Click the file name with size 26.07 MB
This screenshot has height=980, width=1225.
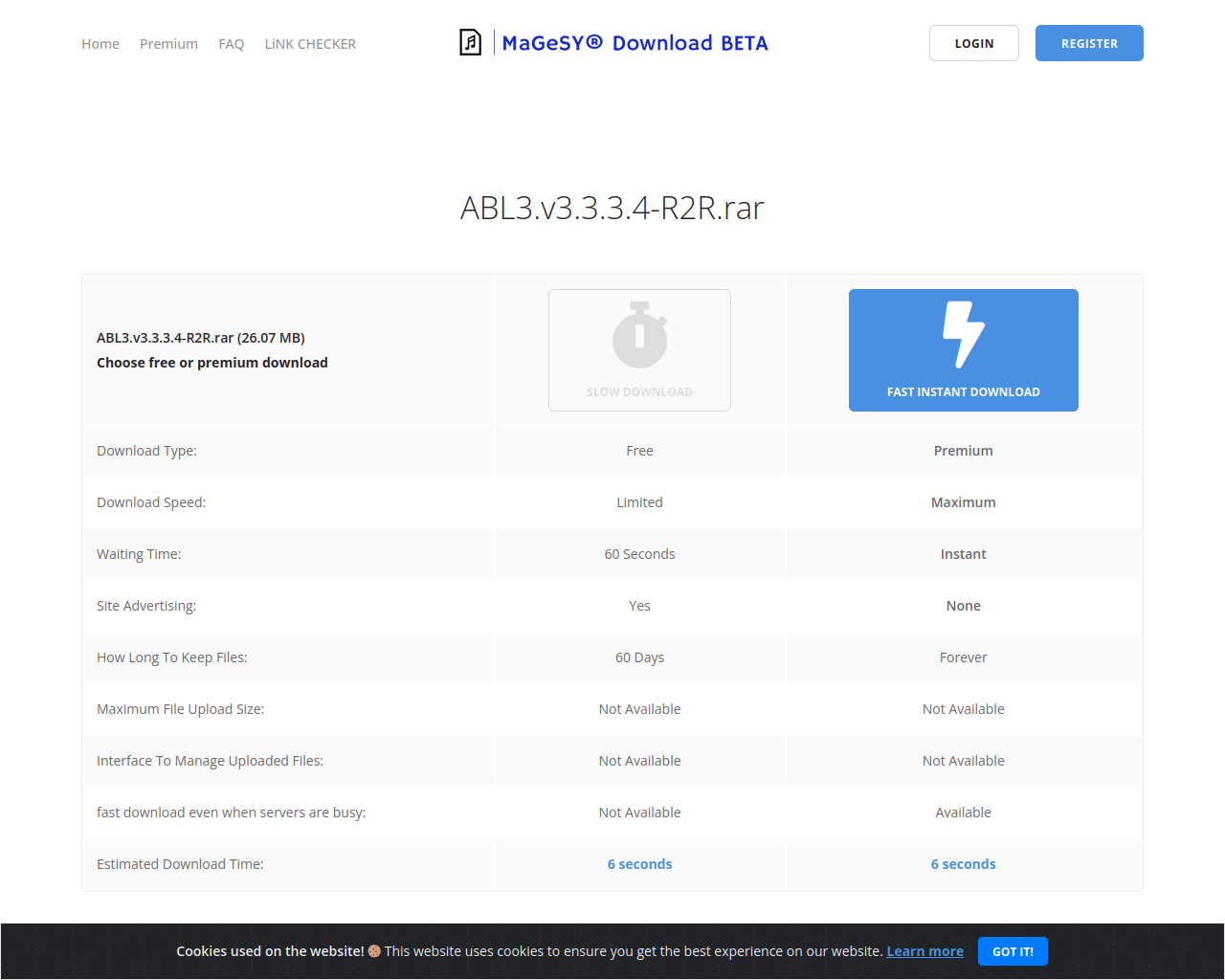[x=201, y=338]
